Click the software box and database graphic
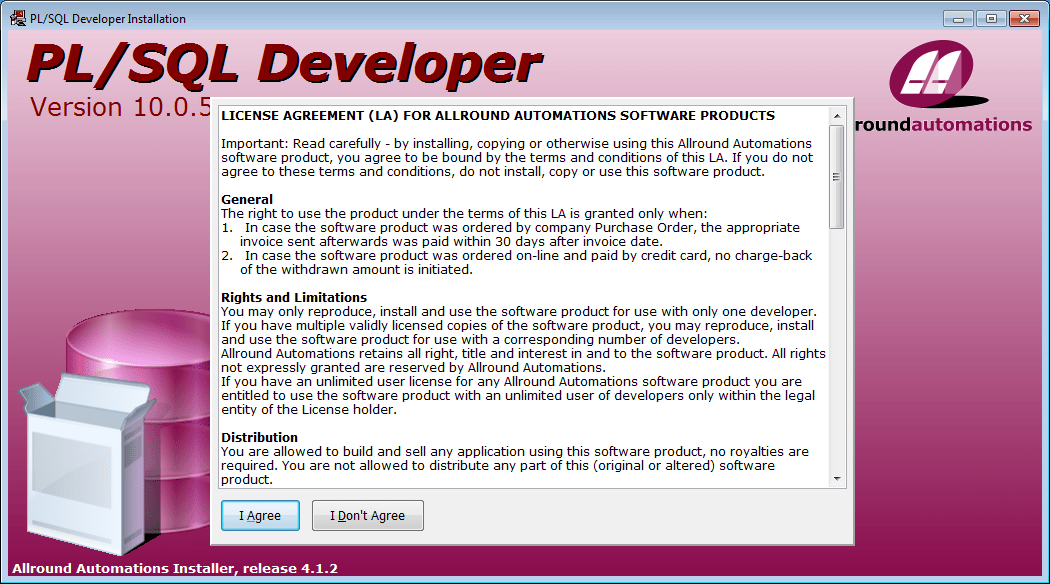The height and width of the screenshot is (584, 1050). click(114, 432)
